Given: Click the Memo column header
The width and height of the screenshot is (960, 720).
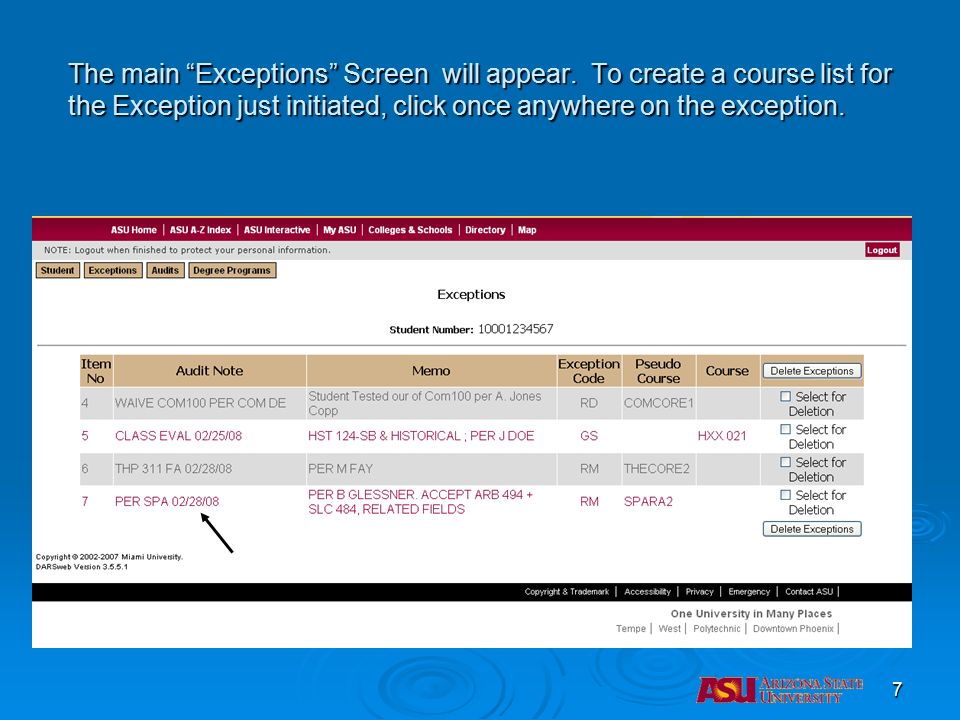Looking at the screenshot, I should pyautogui.click(x=431, y=370).
